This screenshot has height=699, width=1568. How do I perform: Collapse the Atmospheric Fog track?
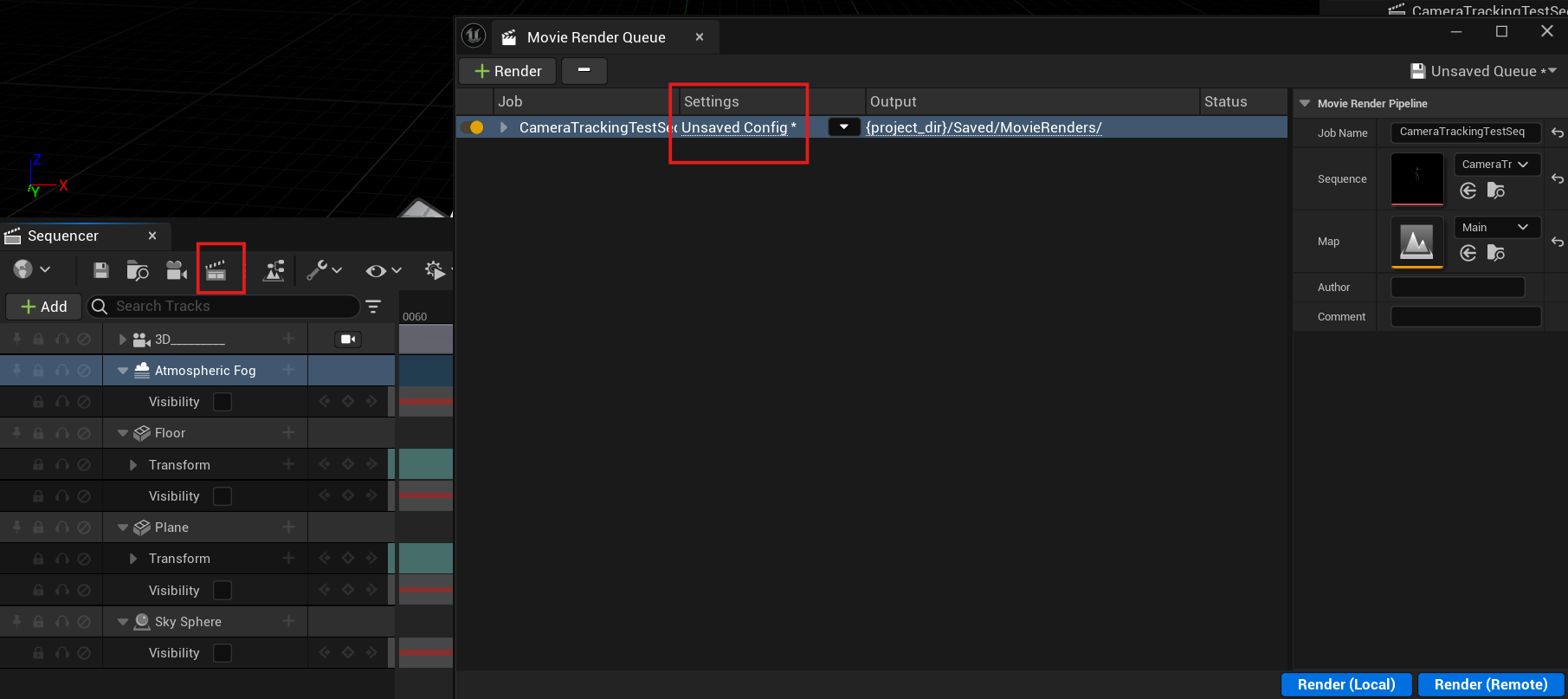tap(123, 371)
